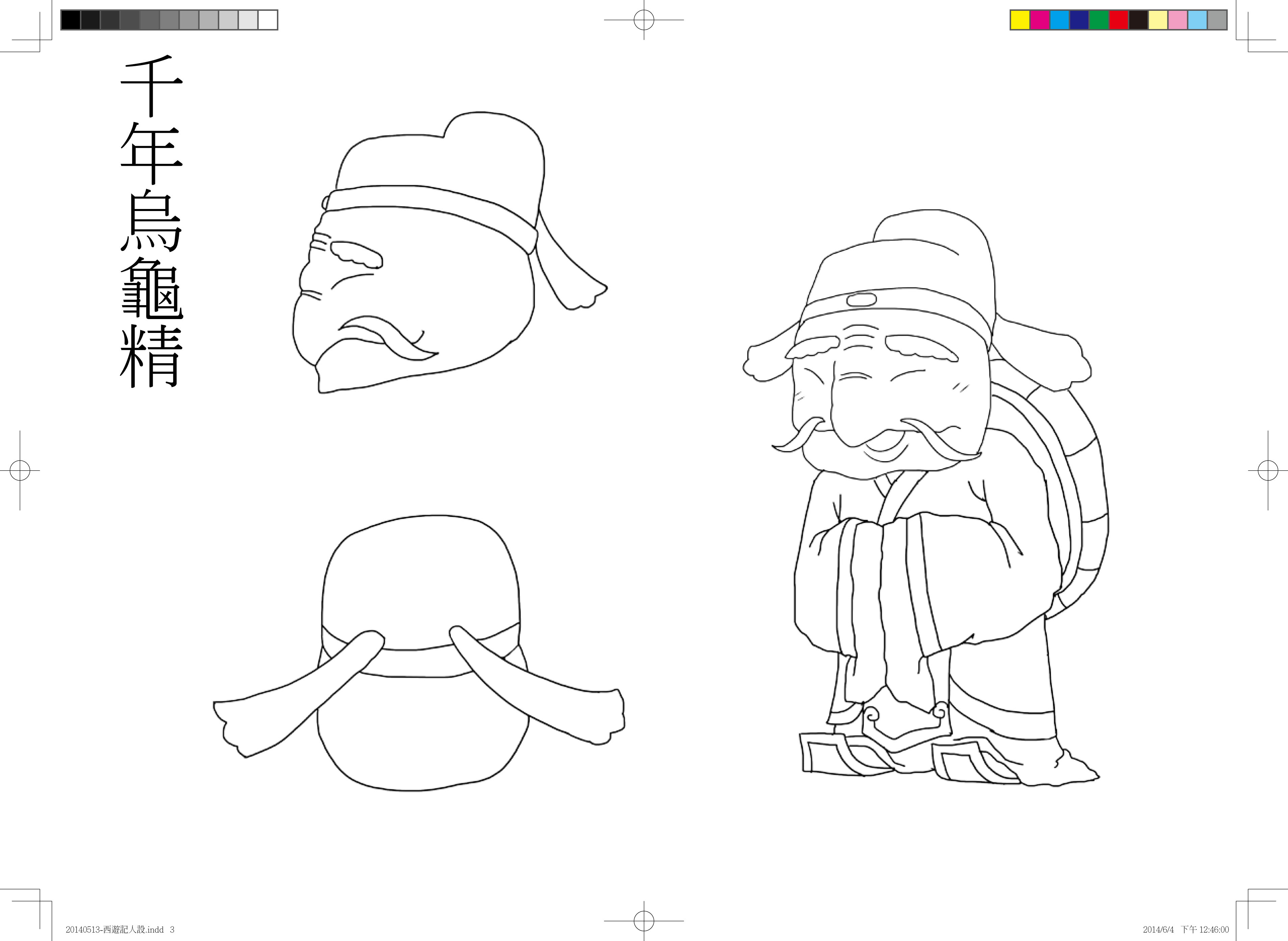Click the top center registration crosshair
Screen dimensions: 1288x941
tap(644, 20)
